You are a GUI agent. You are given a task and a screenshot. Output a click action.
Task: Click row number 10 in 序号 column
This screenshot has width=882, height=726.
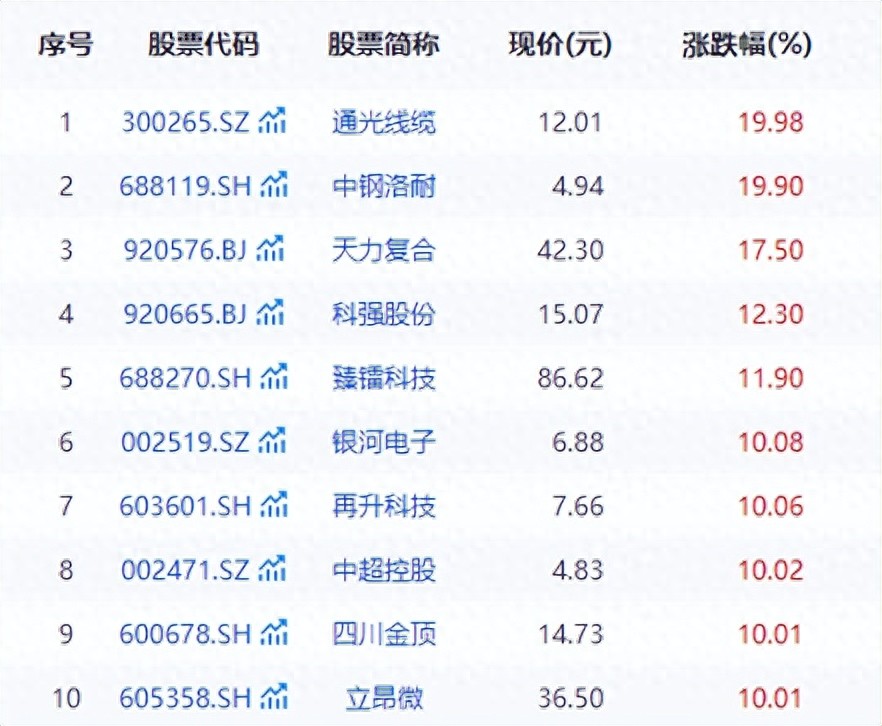tap(66, 699)
